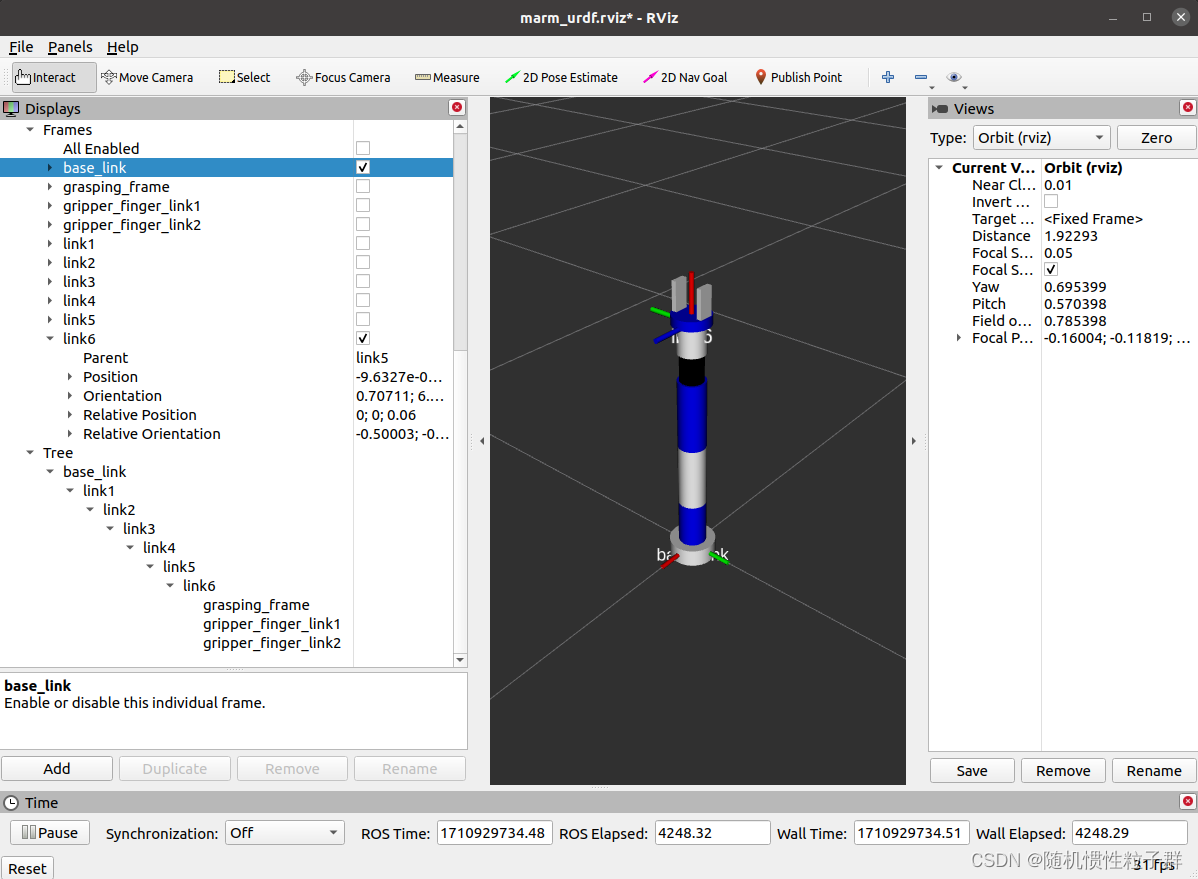This screenshot has width=1198, height=879.
Task: Open the eye icon toolbar options
Action: (x=954, y=77)
